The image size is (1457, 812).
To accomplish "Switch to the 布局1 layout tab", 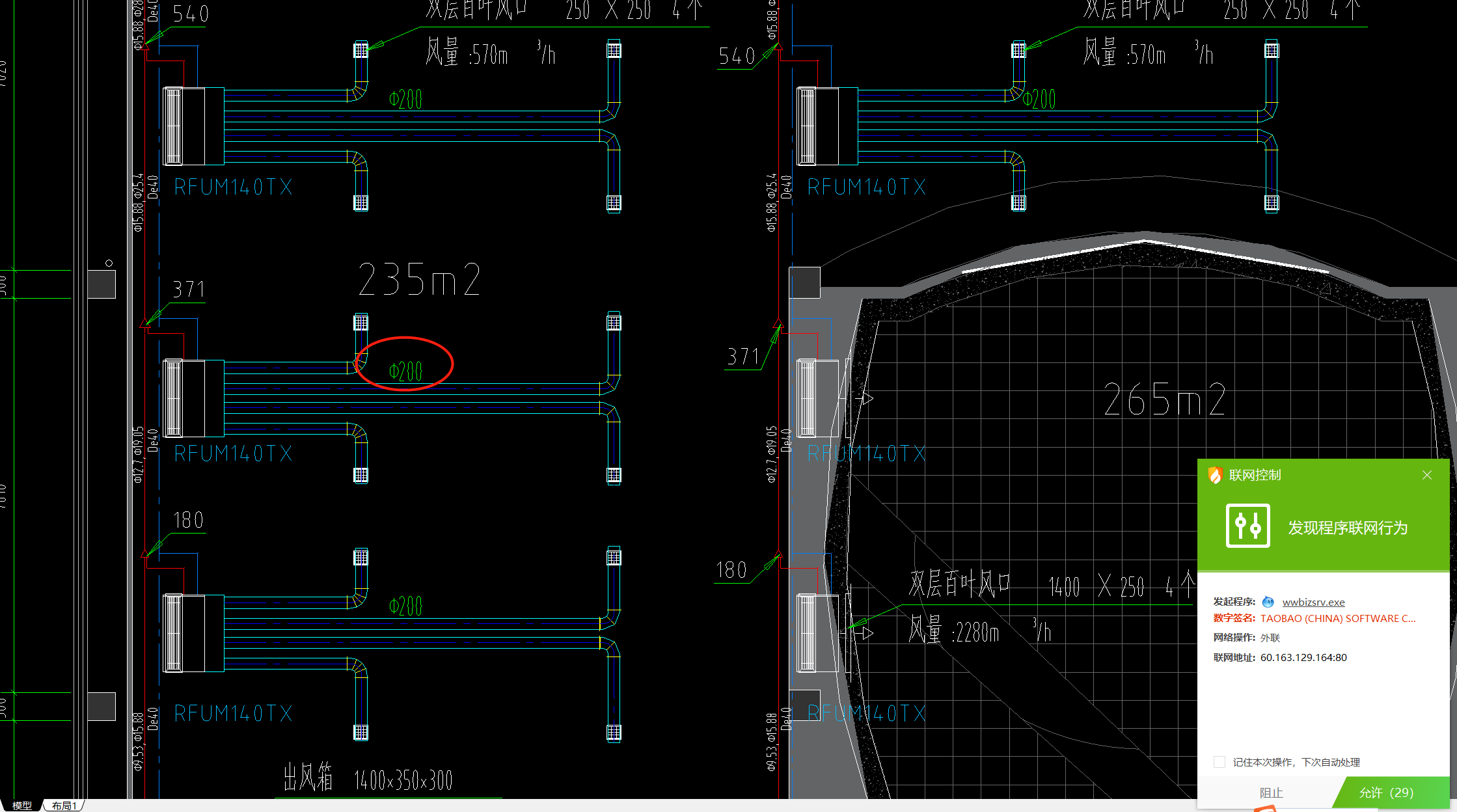I will (64, 805).
